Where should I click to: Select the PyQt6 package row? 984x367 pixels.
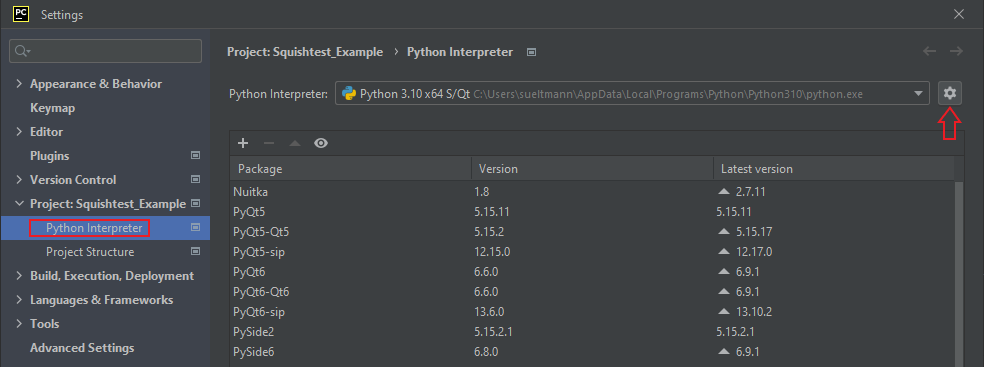pyautogui.click(x=592, y=272)
